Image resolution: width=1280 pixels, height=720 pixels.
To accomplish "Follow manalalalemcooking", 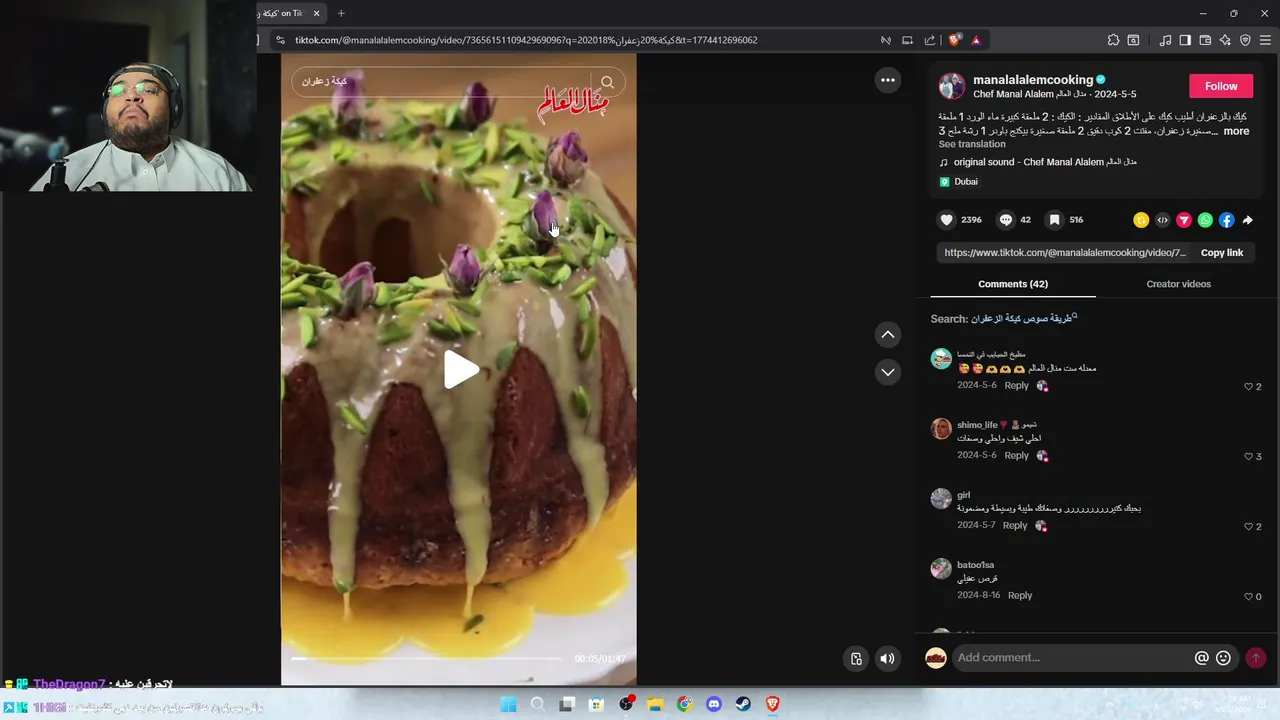I will click(x=1221, y=86).
